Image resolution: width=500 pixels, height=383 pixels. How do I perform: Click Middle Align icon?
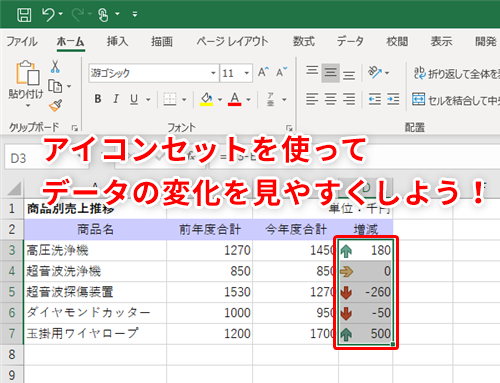(x=331, y=73)
